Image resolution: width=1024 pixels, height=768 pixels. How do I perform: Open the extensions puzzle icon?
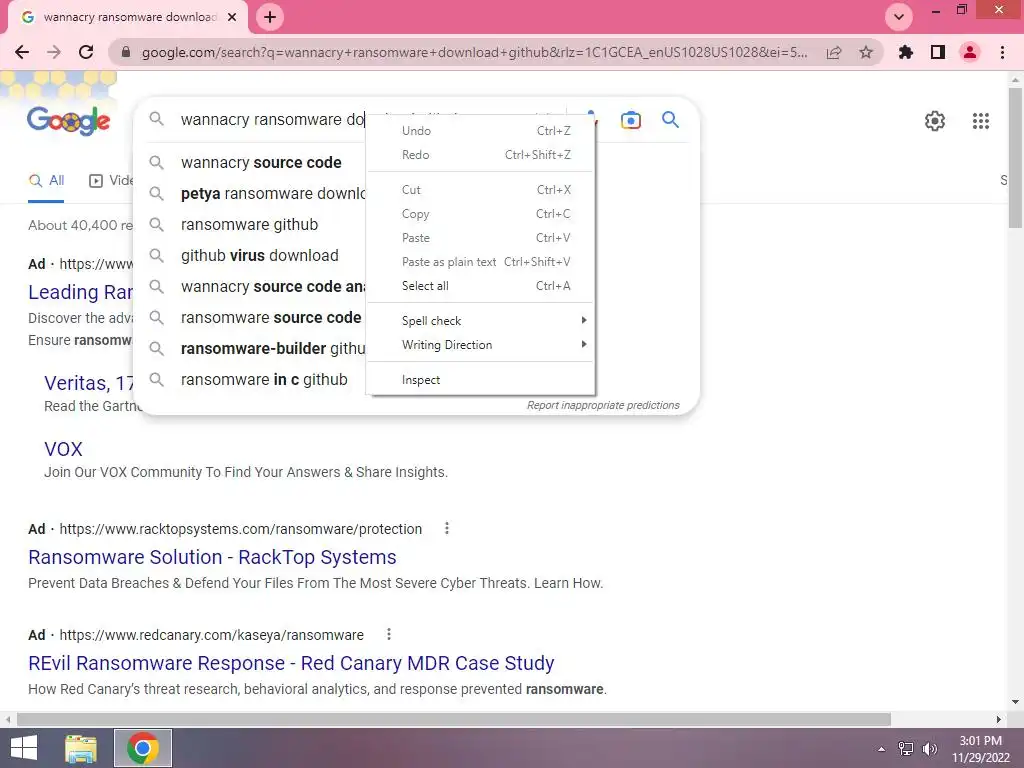point(905,52)
